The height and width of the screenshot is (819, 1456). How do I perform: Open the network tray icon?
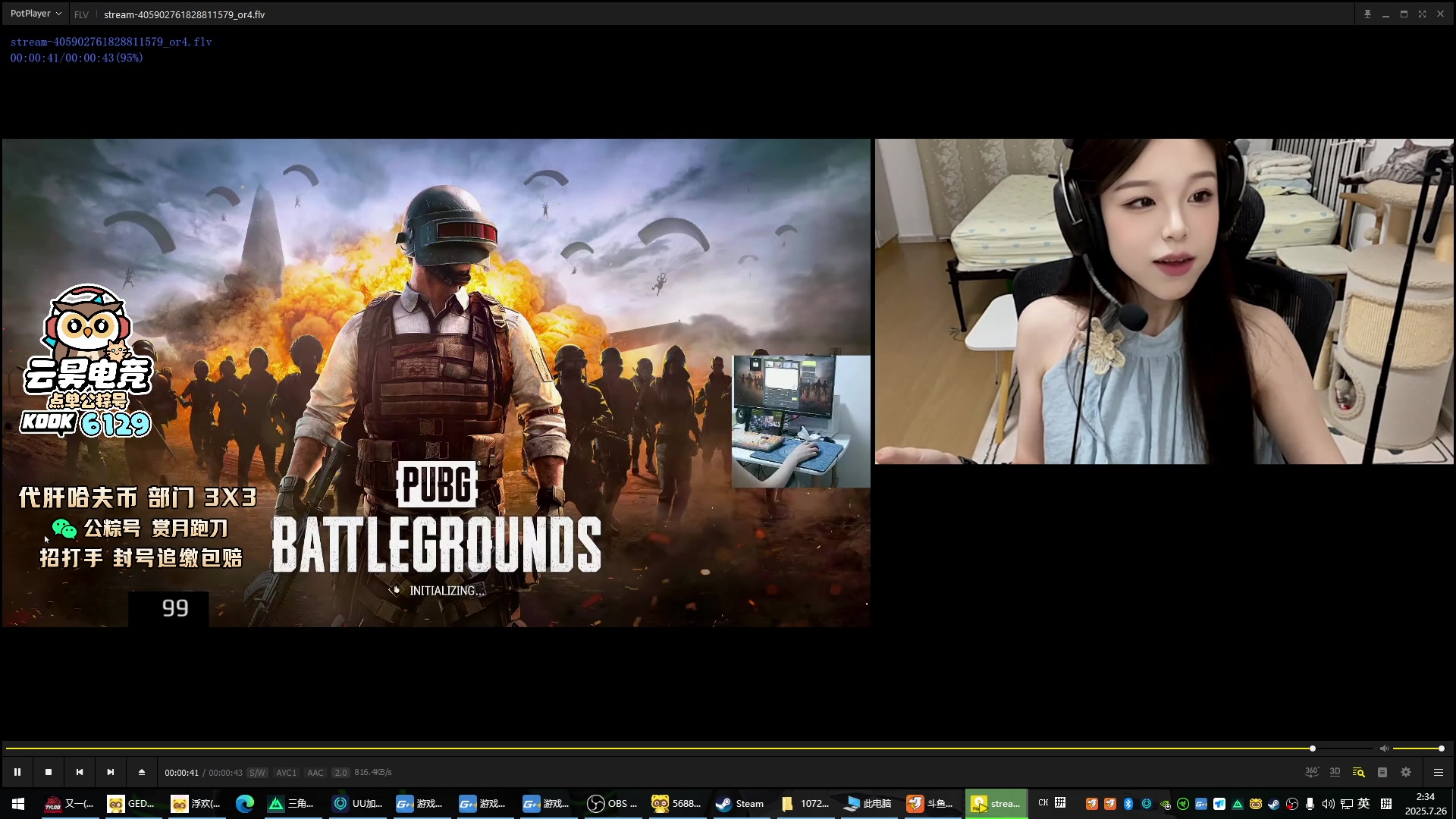(1347, 804)
